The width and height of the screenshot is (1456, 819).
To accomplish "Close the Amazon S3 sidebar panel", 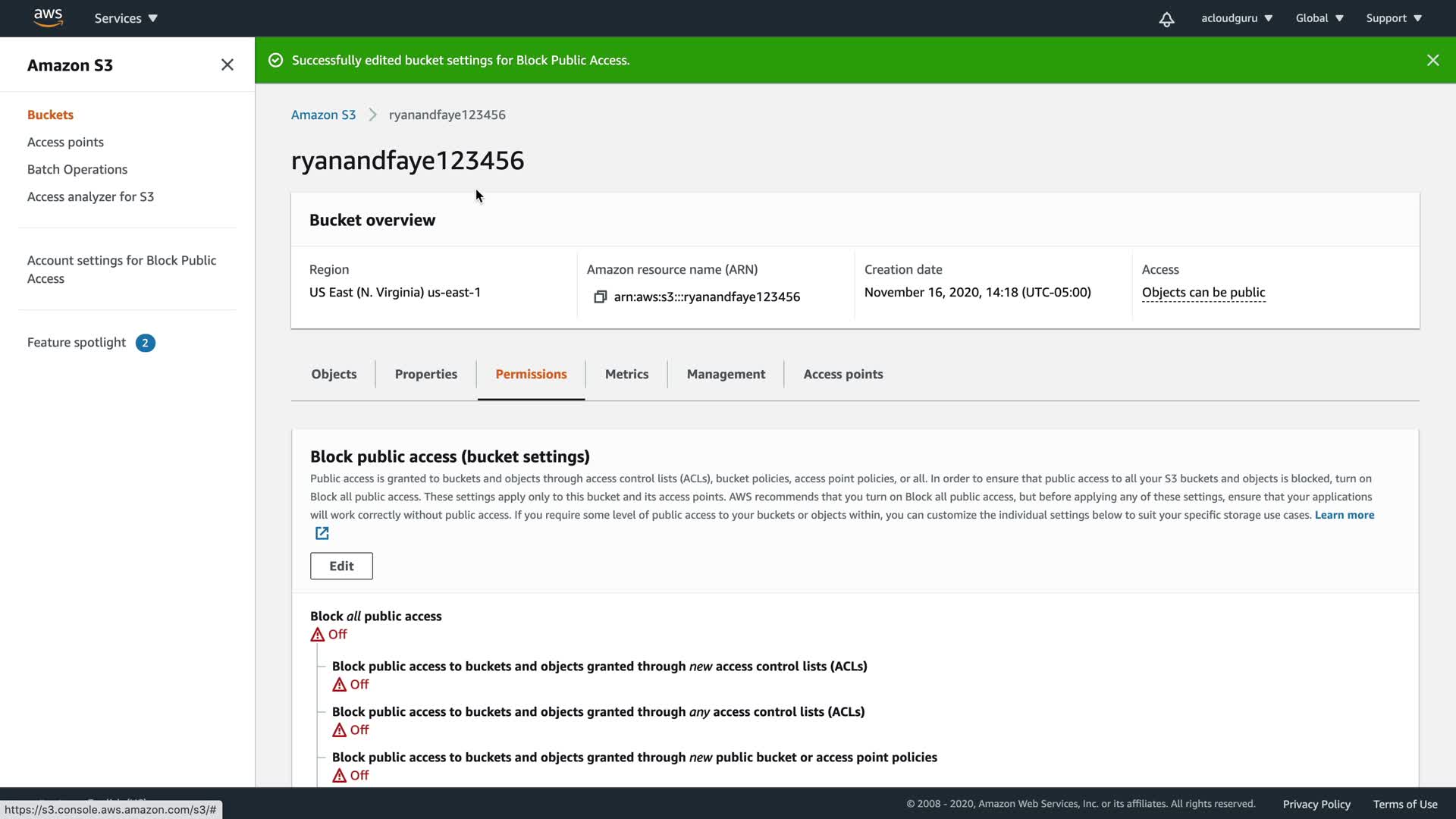I will coord(227,65).
